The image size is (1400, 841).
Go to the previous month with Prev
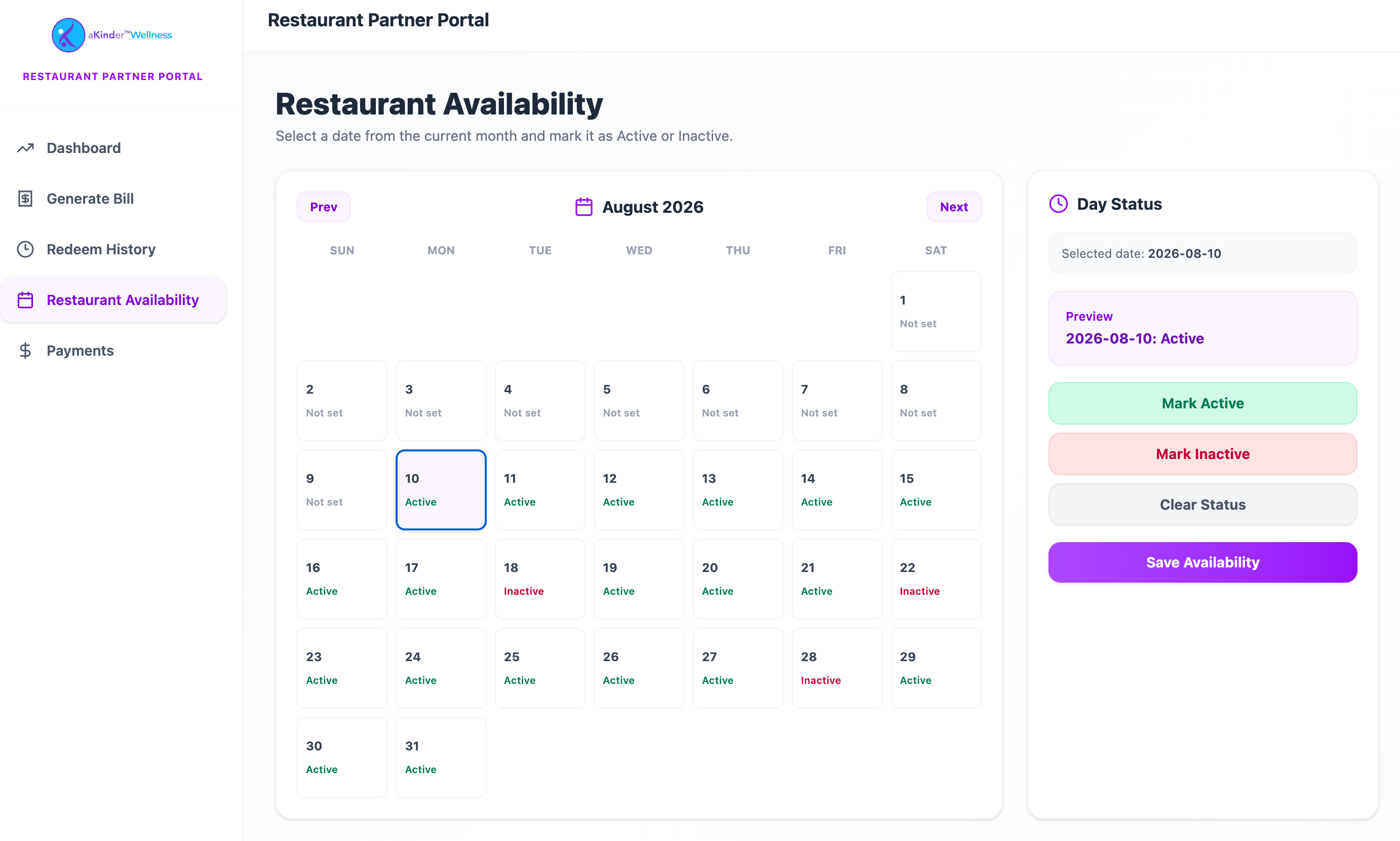click(324, 207)
